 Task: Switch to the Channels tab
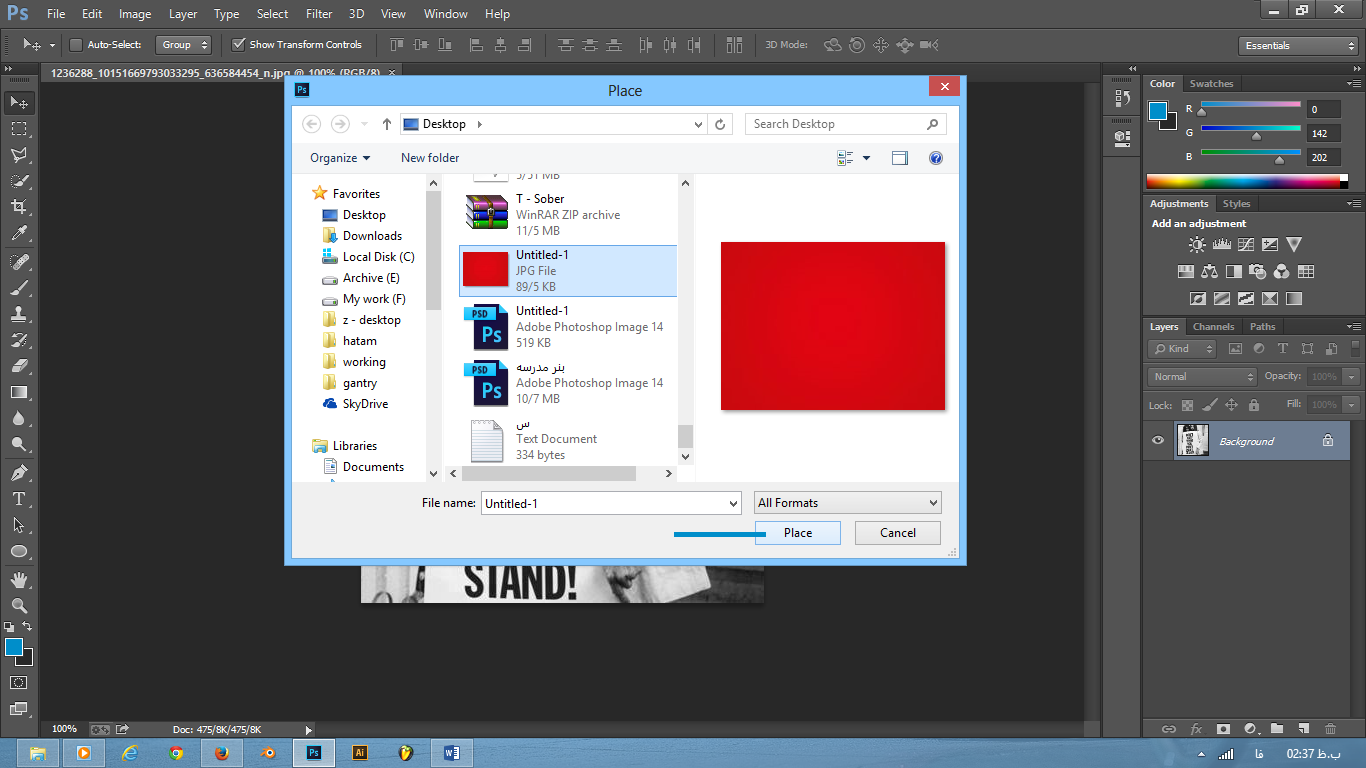(1213, 327)
